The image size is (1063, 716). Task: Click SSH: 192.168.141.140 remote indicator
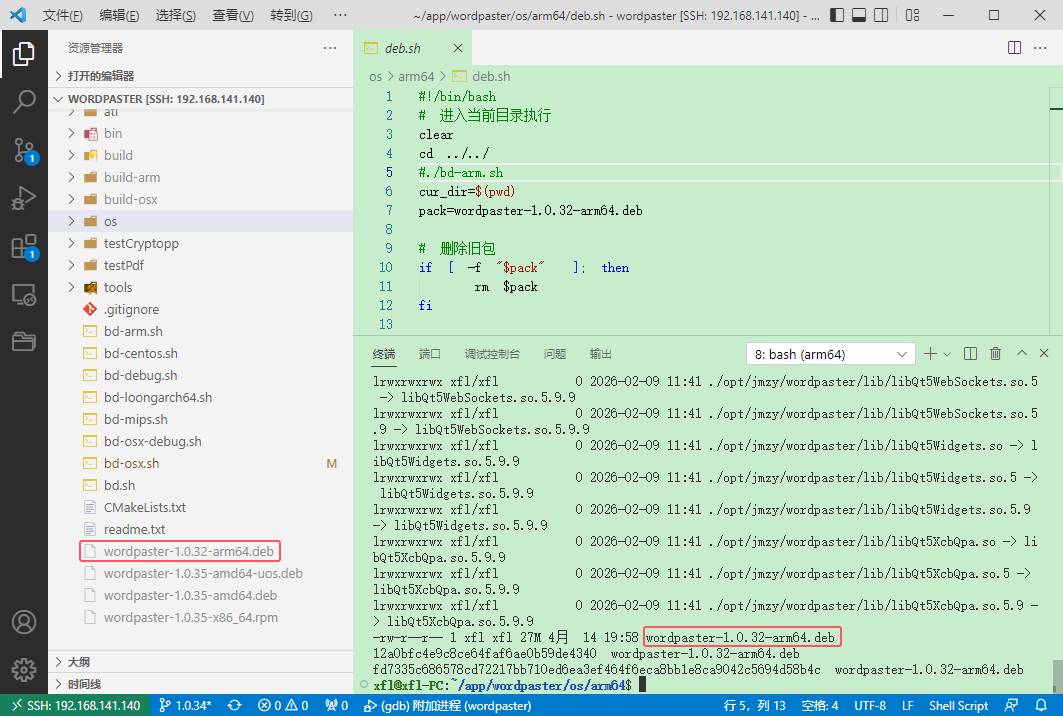pyautogui.click(x=75, y=705)
